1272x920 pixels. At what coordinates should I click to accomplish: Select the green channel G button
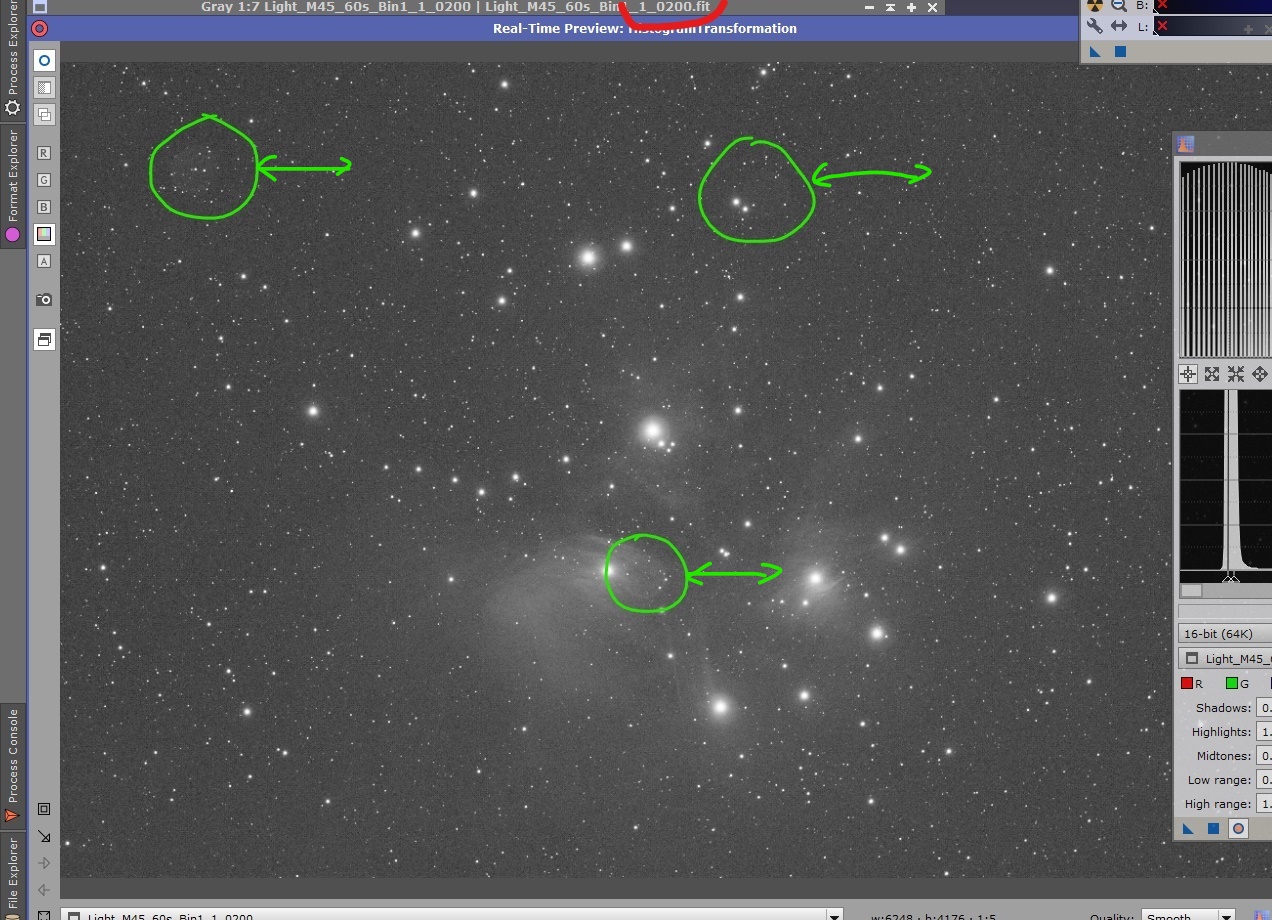point(44,180)
